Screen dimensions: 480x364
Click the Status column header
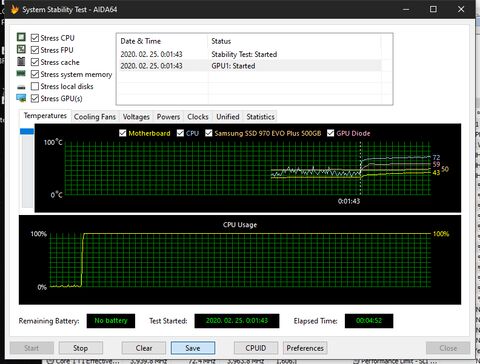pos(295,41)
